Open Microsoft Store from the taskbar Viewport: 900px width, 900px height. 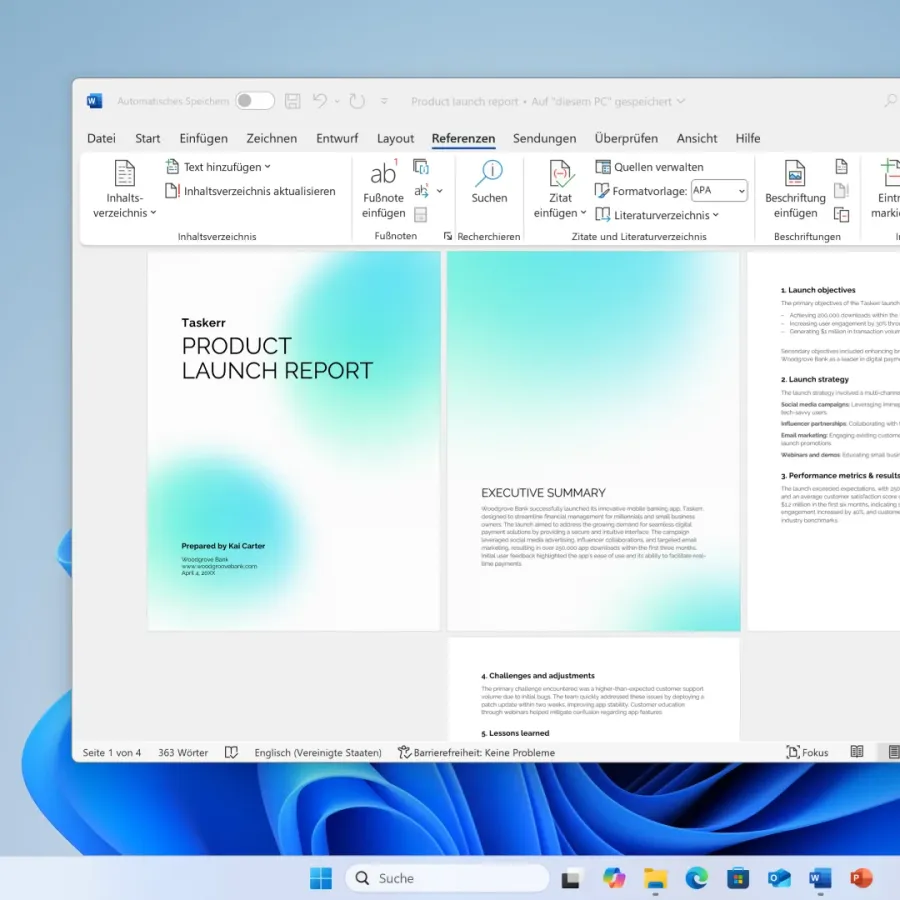click(x=738, y=878)
